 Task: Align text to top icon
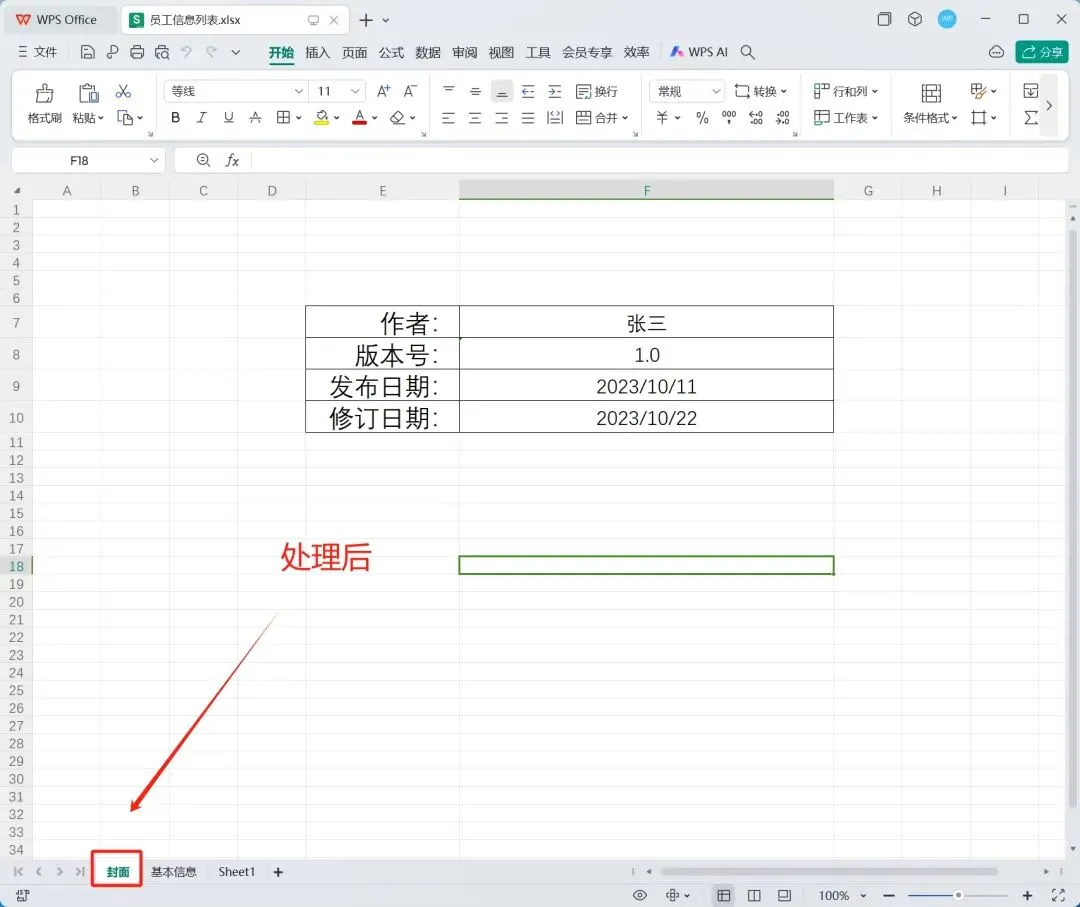coord(448,91)
